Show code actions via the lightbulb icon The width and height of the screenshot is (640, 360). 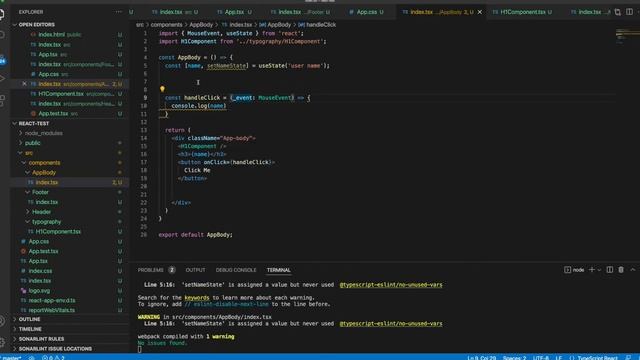click(162, 89)
